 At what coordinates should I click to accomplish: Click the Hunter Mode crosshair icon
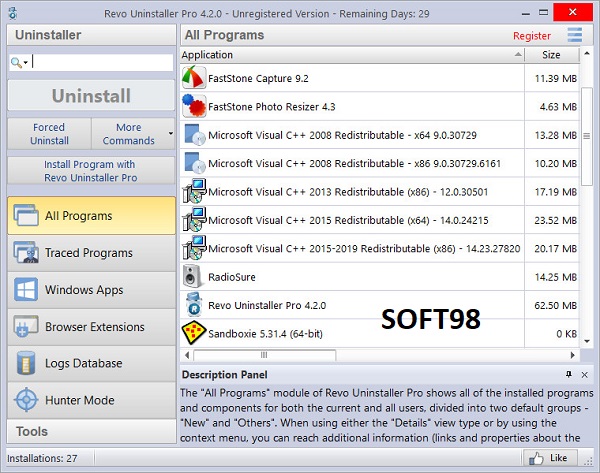(x=26, y=400)
